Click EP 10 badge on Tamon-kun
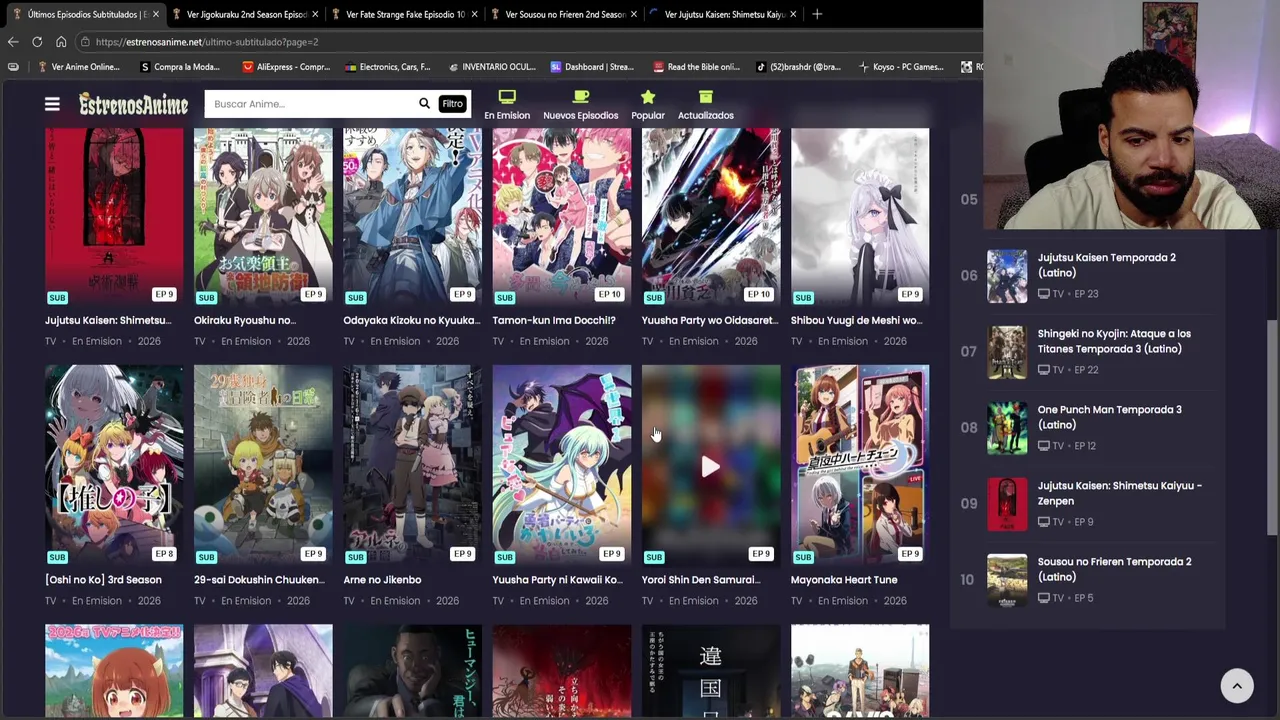The width and height of the screenshot is (1280, 720). [x=610, y=294]
